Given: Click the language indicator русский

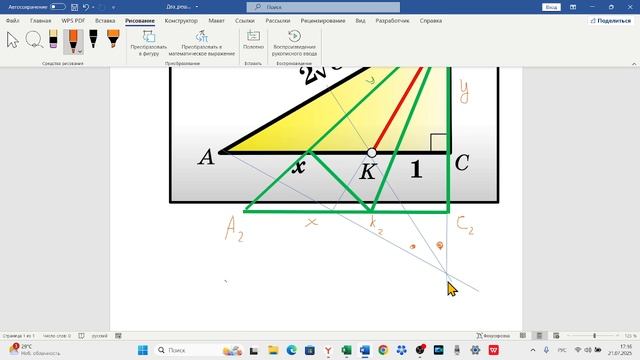Looking at the screenshot, I should coord(99,336).
